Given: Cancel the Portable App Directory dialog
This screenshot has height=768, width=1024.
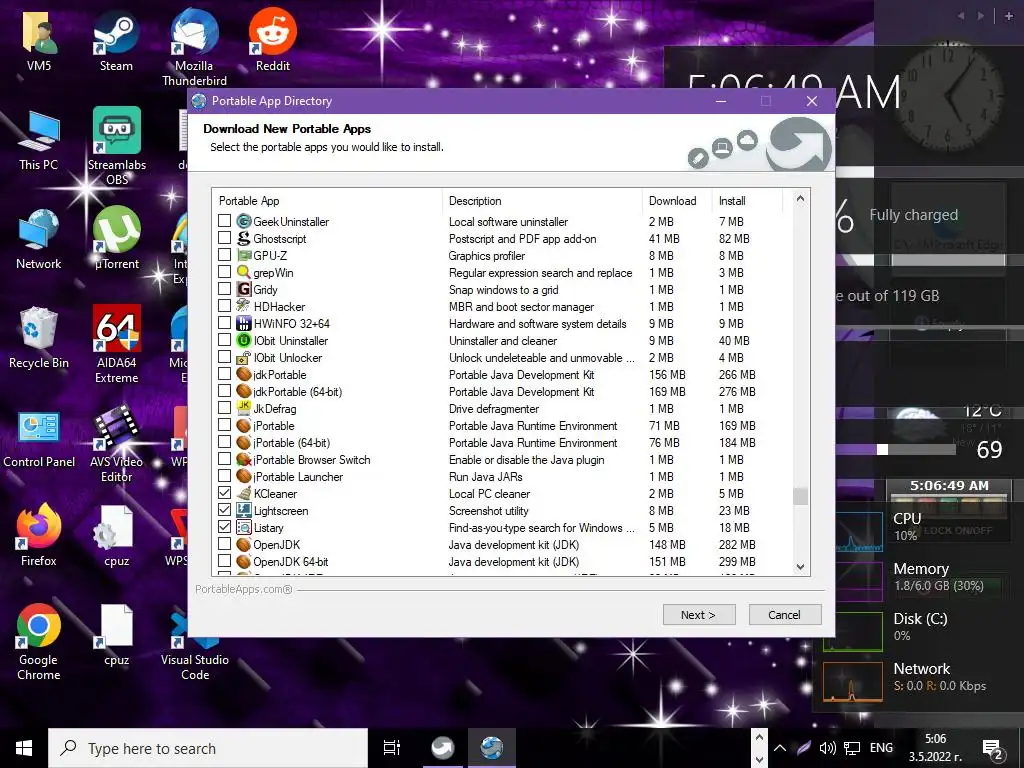Looking at the screenshot, I should [x=785, y=615].
